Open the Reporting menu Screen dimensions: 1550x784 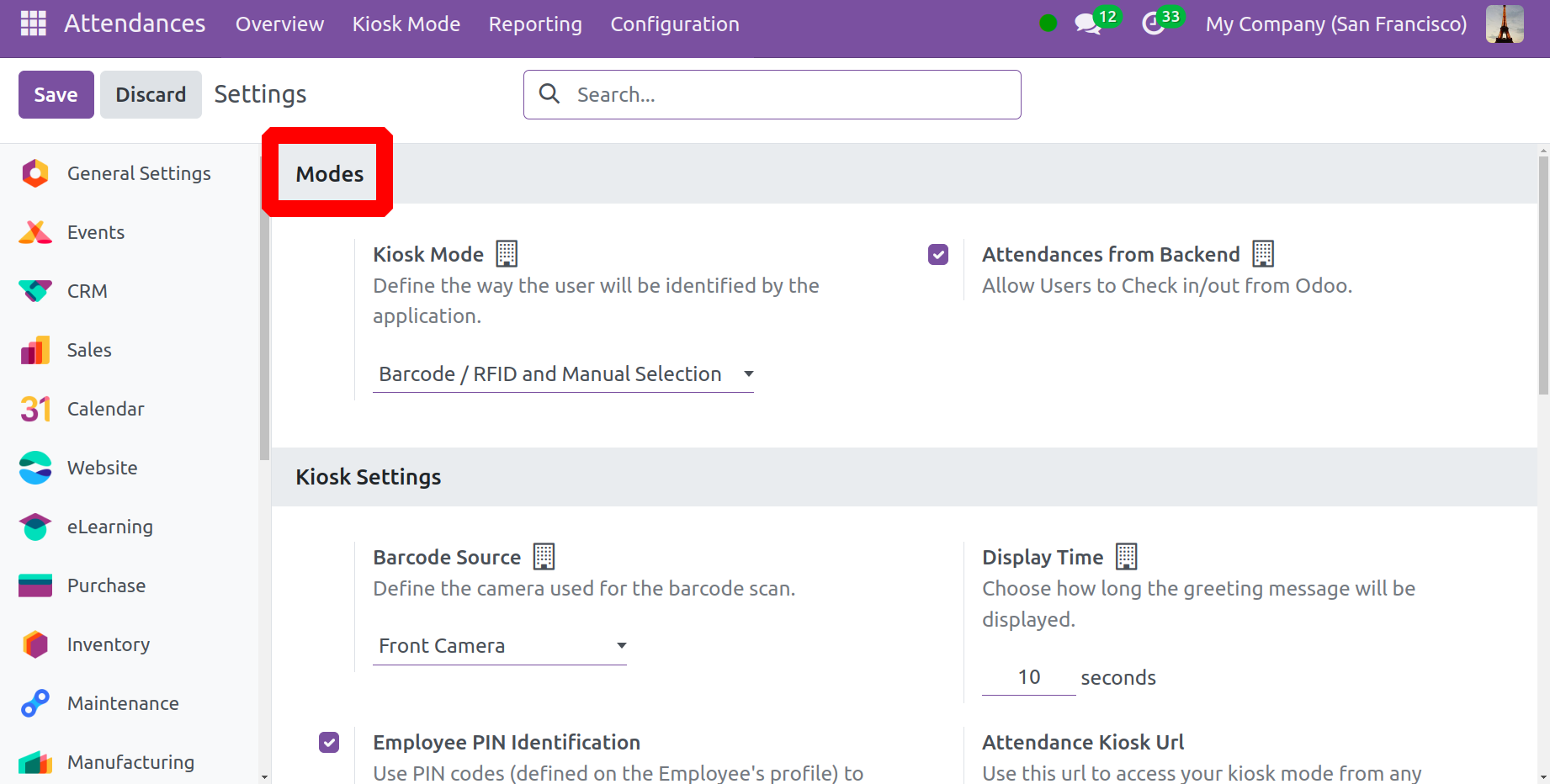pos(535,24)
